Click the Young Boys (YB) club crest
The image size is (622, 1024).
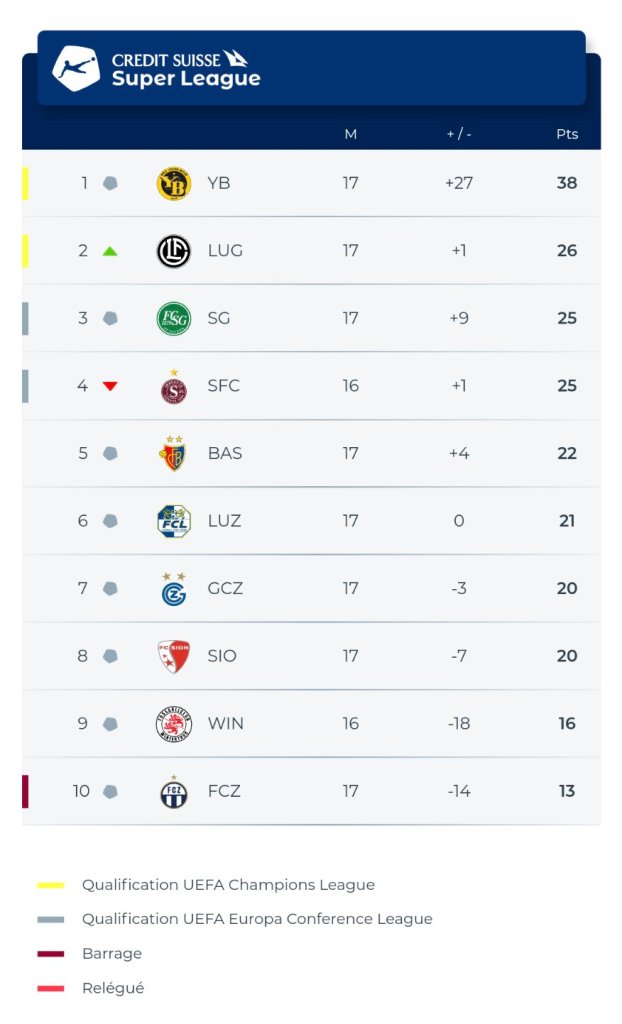click(174, 184)
